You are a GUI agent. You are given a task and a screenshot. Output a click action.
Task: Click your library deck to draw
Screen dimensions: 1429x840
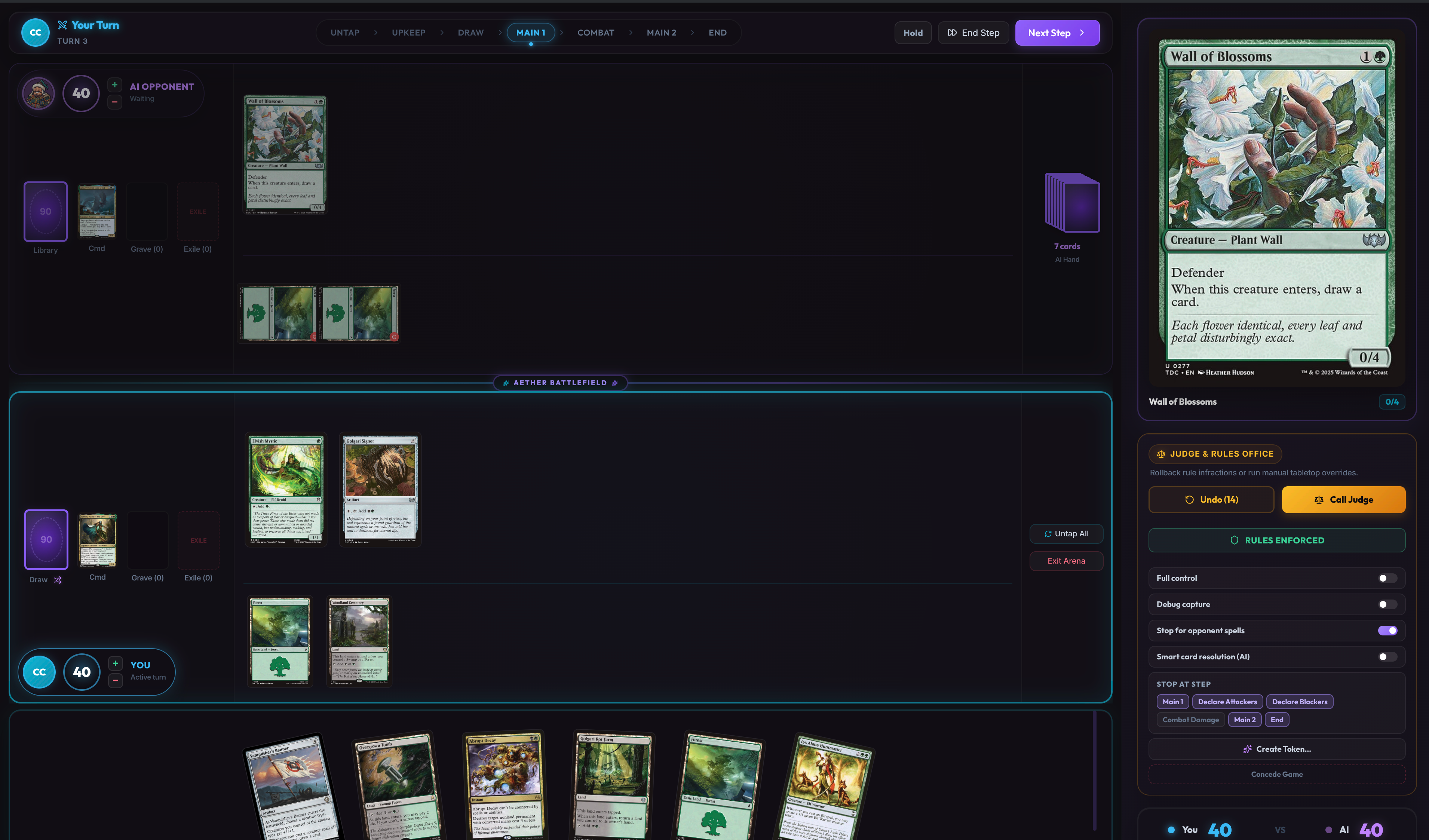[x=46, y=539]
